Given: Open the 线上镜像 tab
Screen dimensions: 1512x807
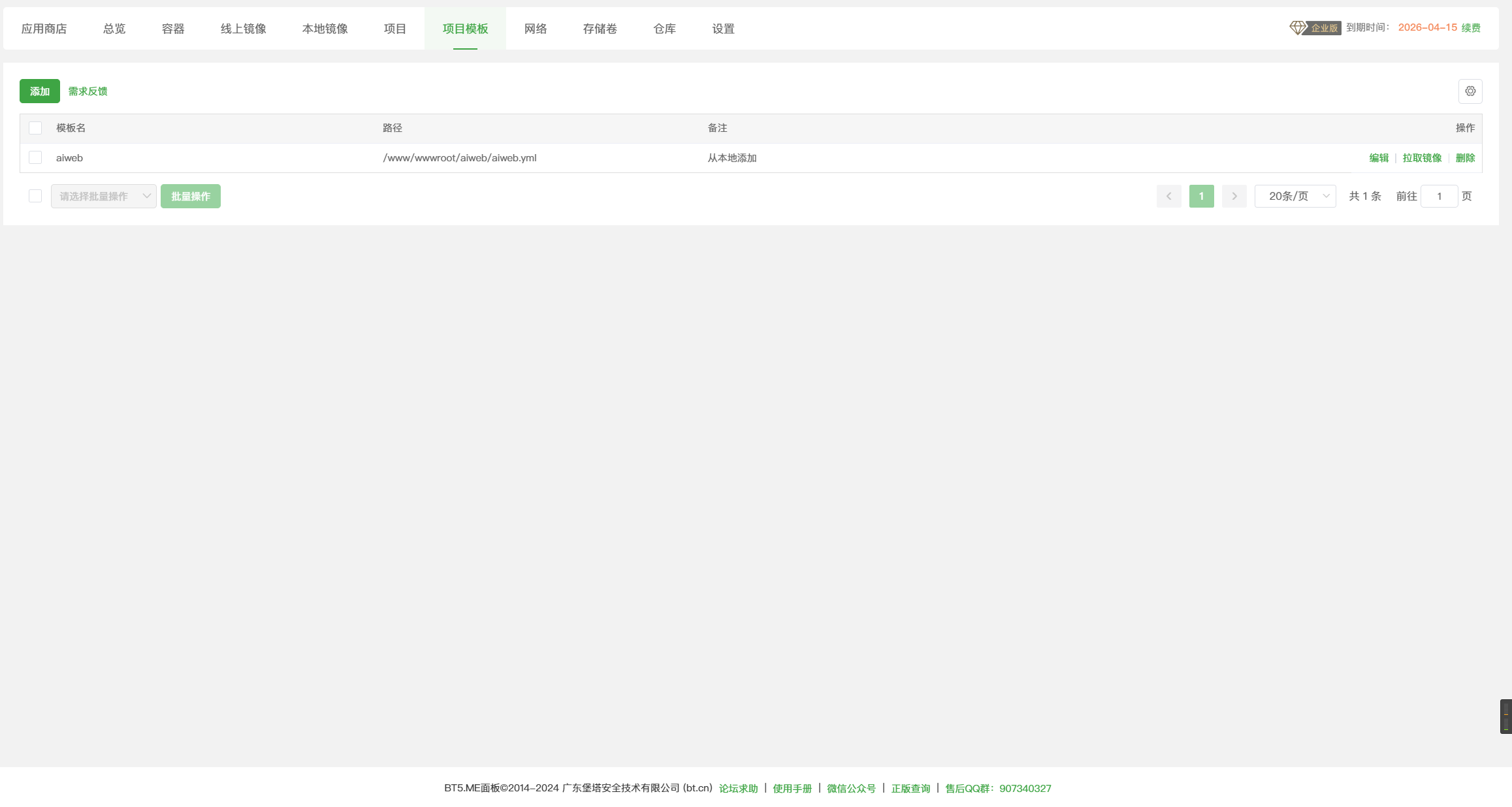Looking at the screenshot, I should click(x=244, y=29).
